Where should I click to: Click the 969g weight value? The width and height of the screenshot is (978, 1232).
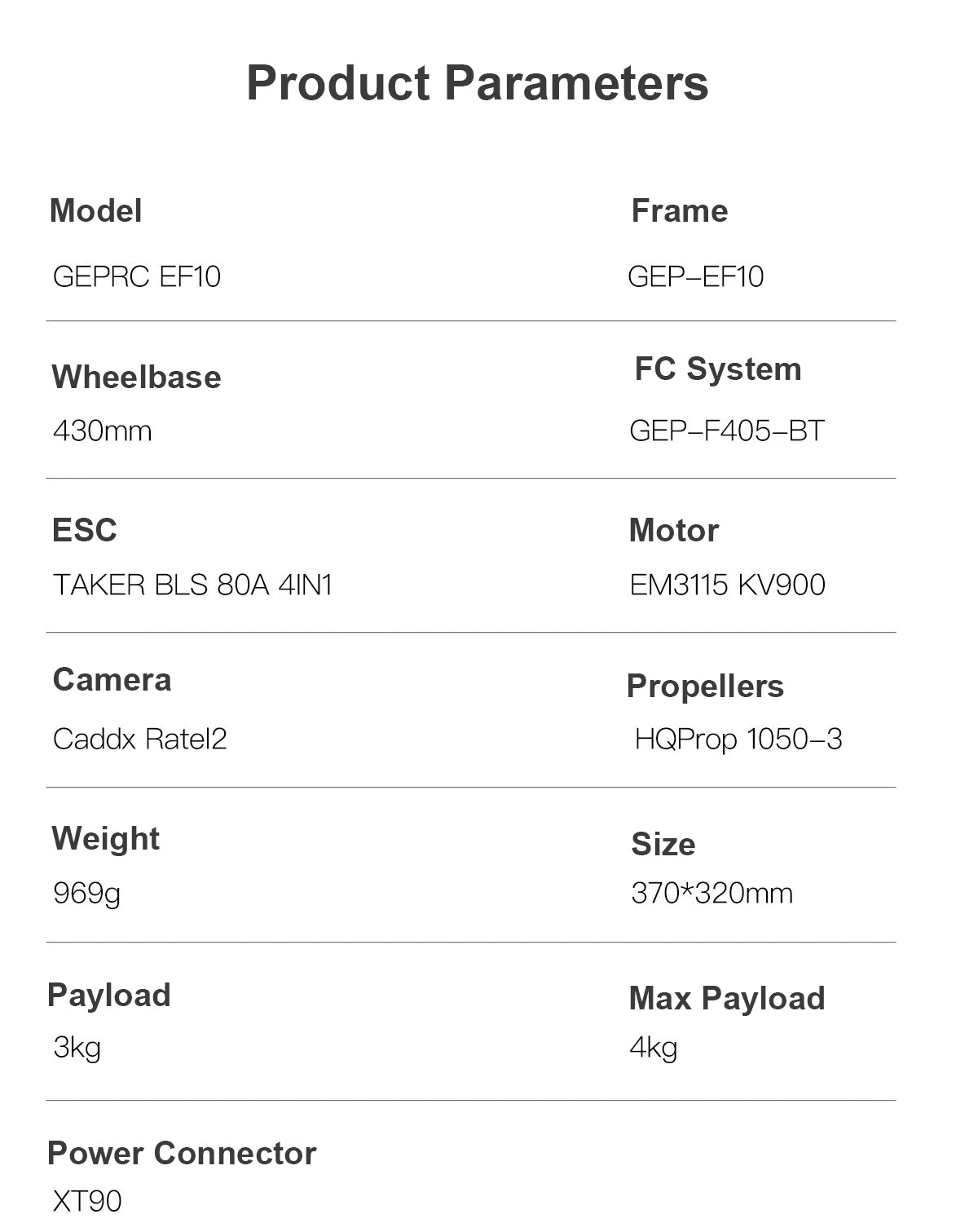coord(86,894)
